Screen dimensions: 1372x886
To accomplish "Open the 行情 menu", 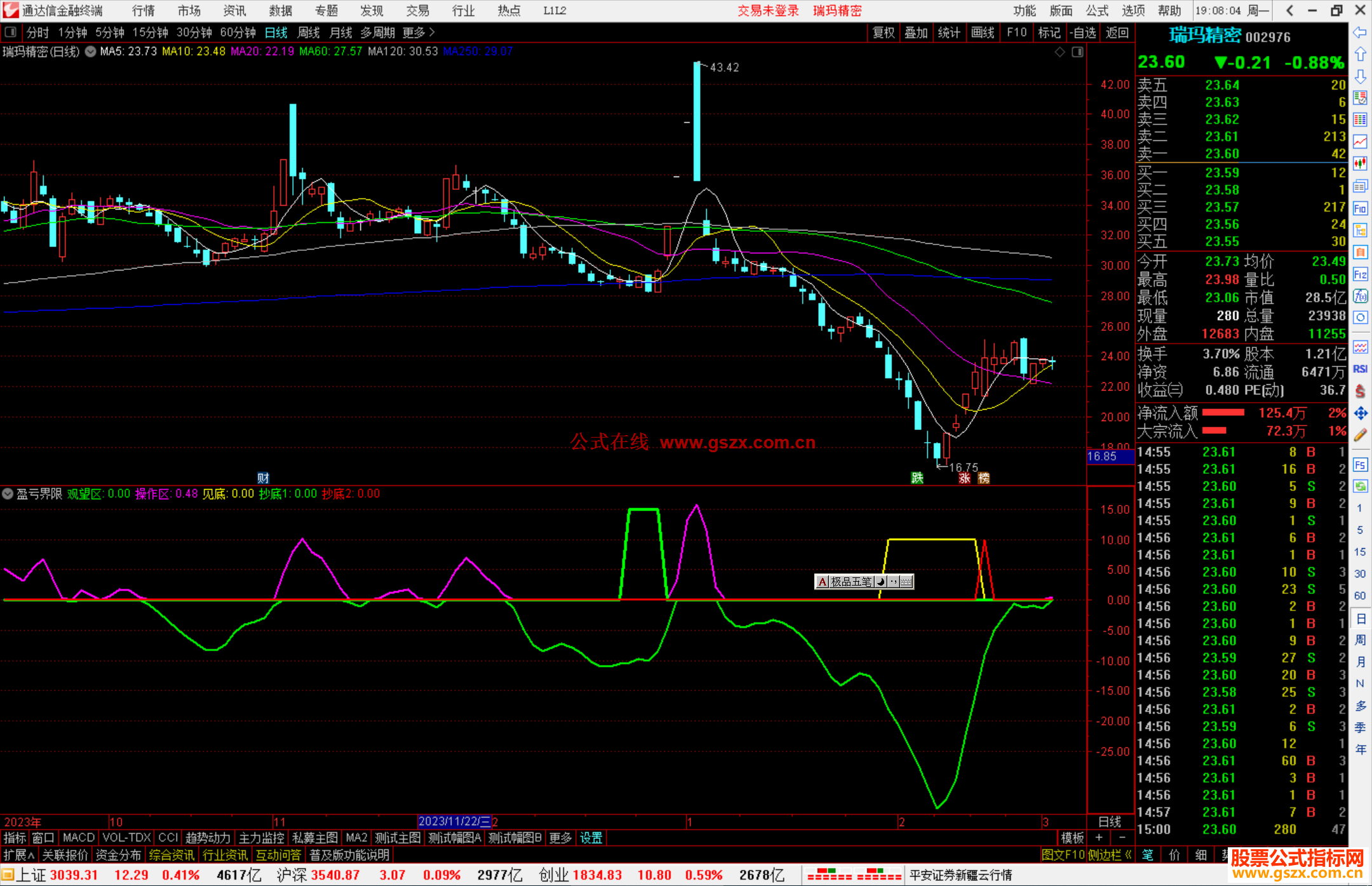I will point(143,10).
